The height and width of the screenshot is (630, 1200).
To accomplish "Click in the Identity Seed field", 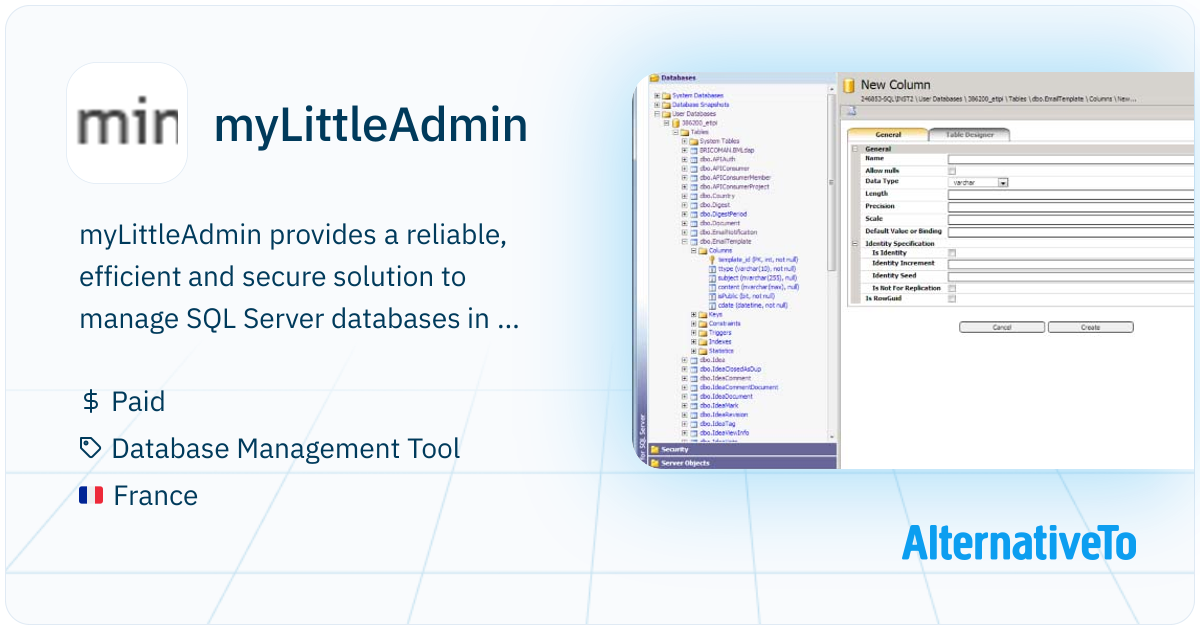I will pos(1071,276).
